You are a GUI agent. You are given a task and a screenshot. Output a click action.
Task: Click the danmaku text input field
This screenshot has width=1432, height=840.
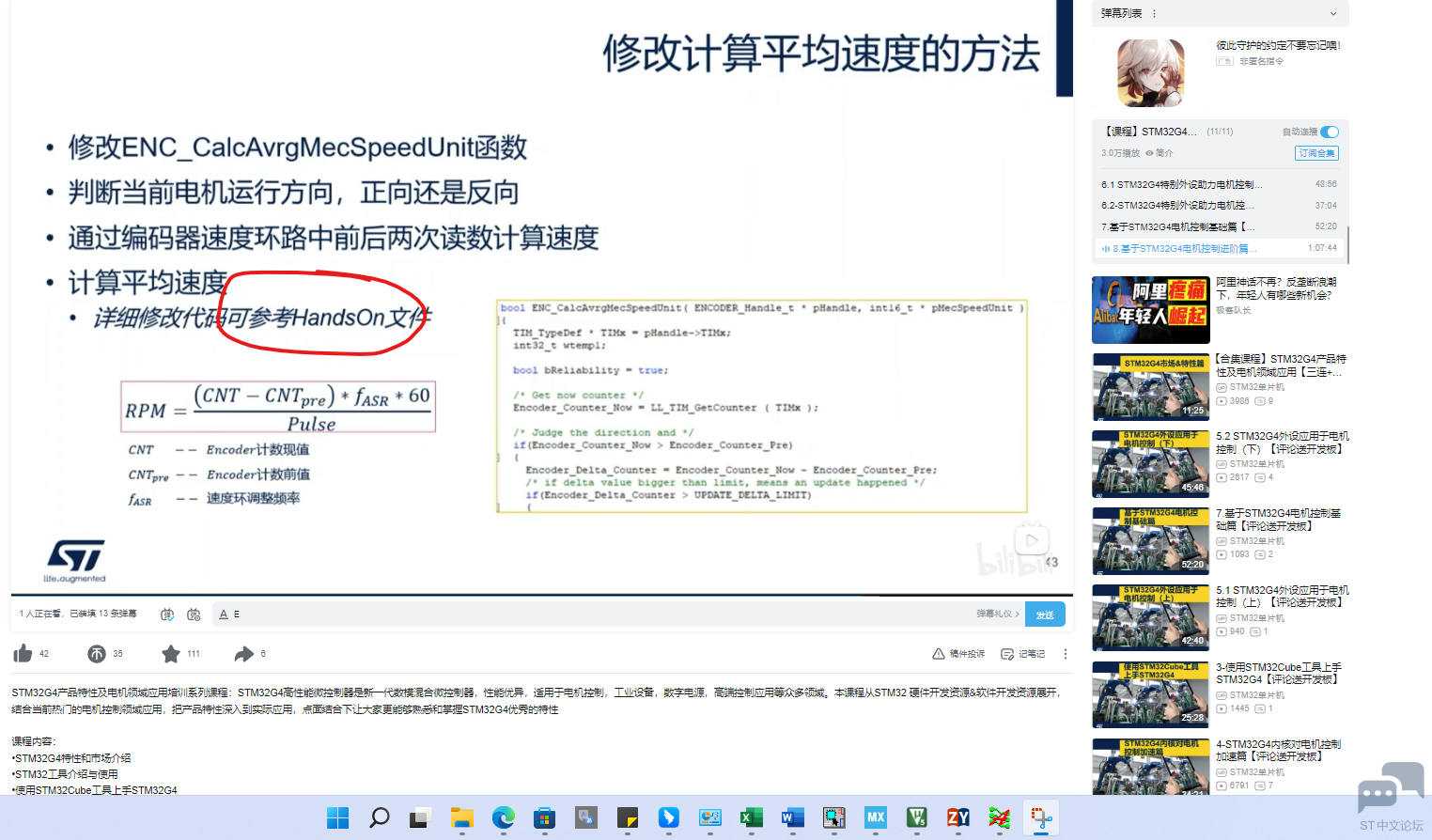click(x=601, y=614)
